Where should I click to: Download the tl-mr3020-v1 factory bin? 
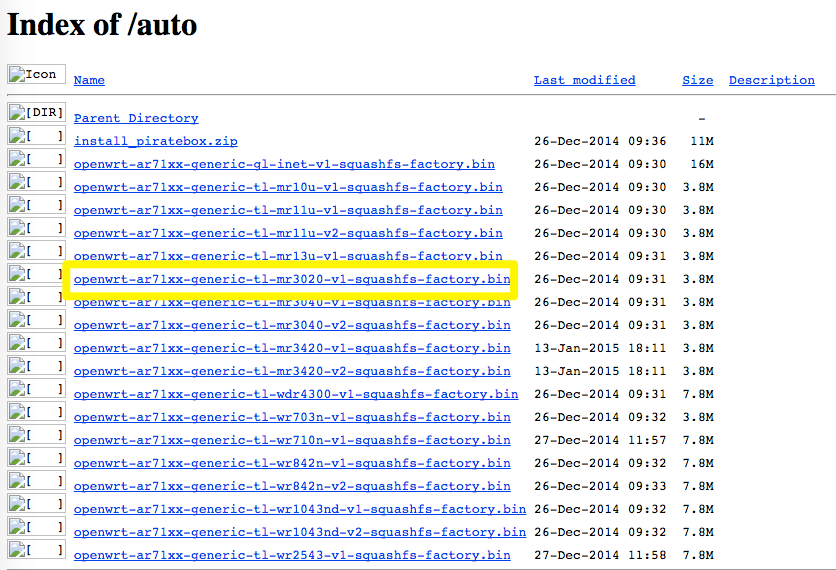click(x=292, y=279)
